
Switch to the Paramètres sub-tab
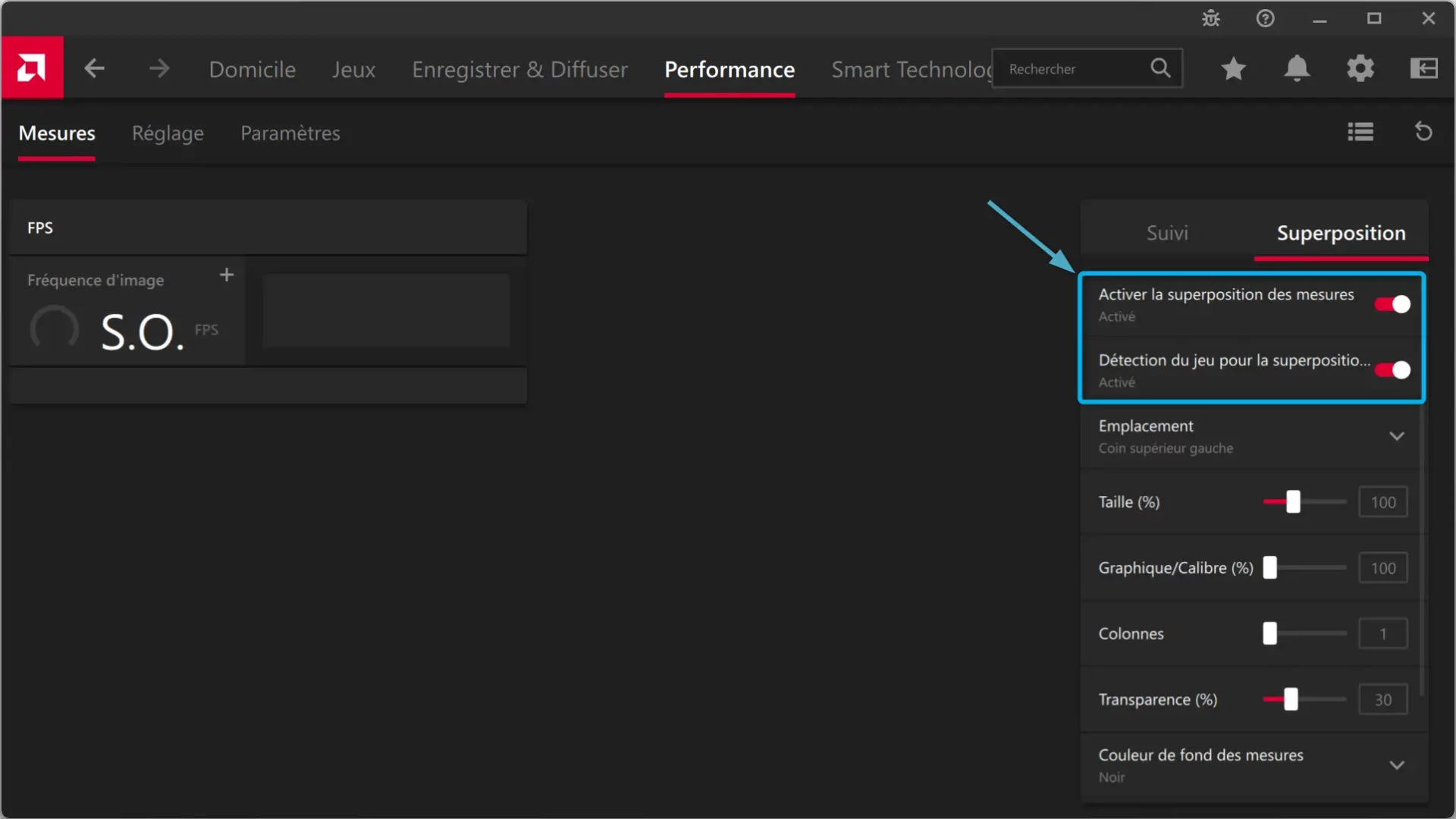(x=290, y=133)
